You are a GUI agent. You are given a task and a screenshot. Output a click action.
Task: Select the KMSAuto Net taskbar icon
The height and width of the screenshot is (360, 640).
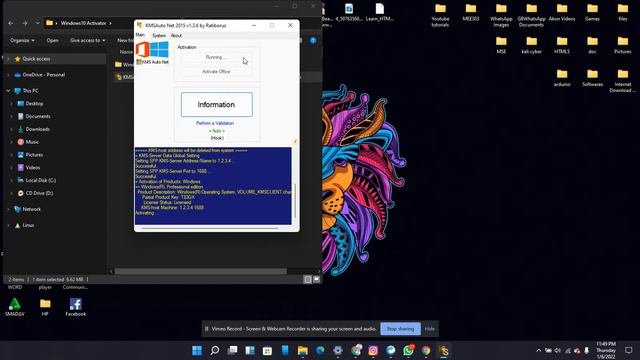444,351
